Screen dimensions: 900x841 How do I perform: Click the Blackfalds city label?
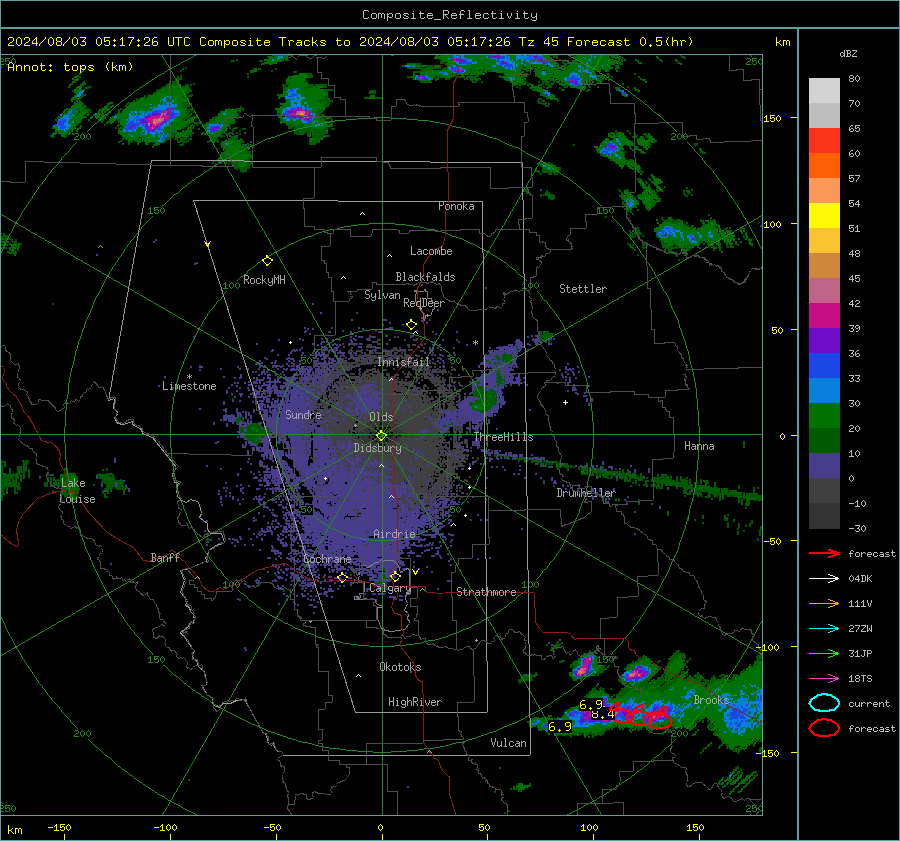(425, 277)
